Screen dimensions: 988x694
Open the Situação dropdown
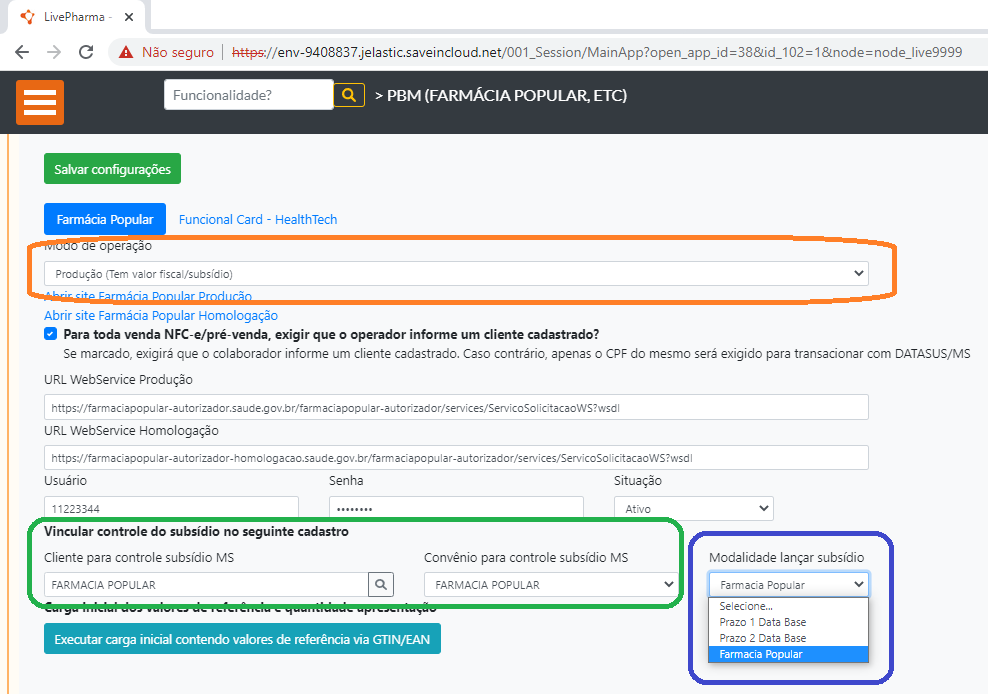click(693, 509)
